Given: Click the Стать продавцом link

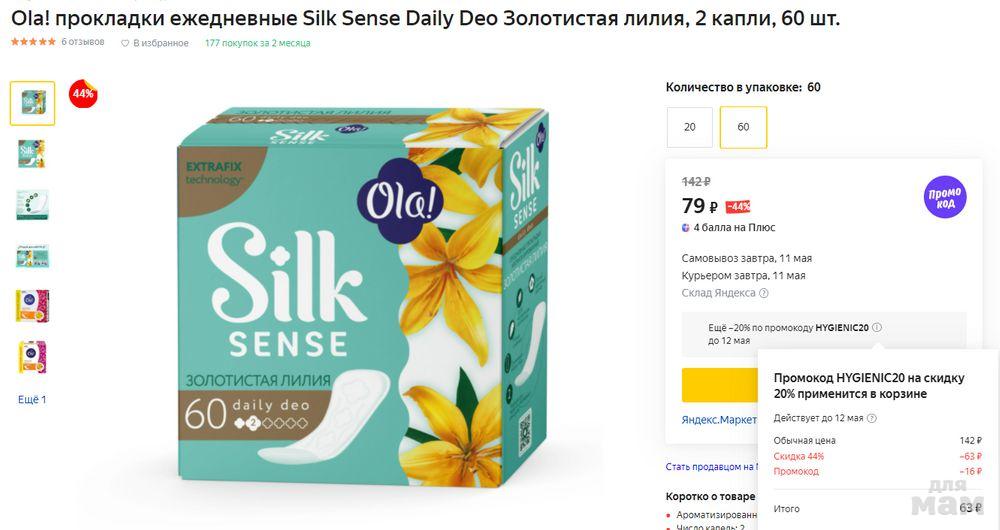Looking at the screenshot, I should 710,467.
